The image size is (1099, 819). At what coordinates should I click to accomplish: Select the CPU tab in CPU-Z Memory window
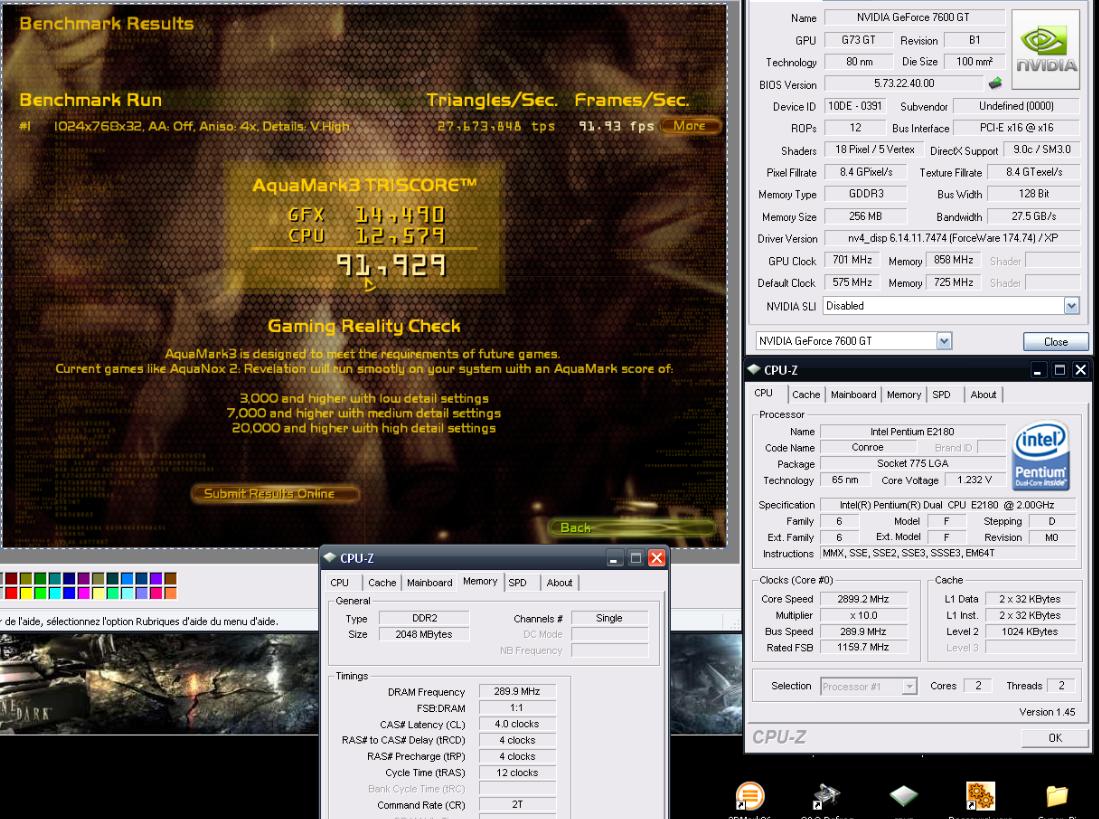(339, 582)
